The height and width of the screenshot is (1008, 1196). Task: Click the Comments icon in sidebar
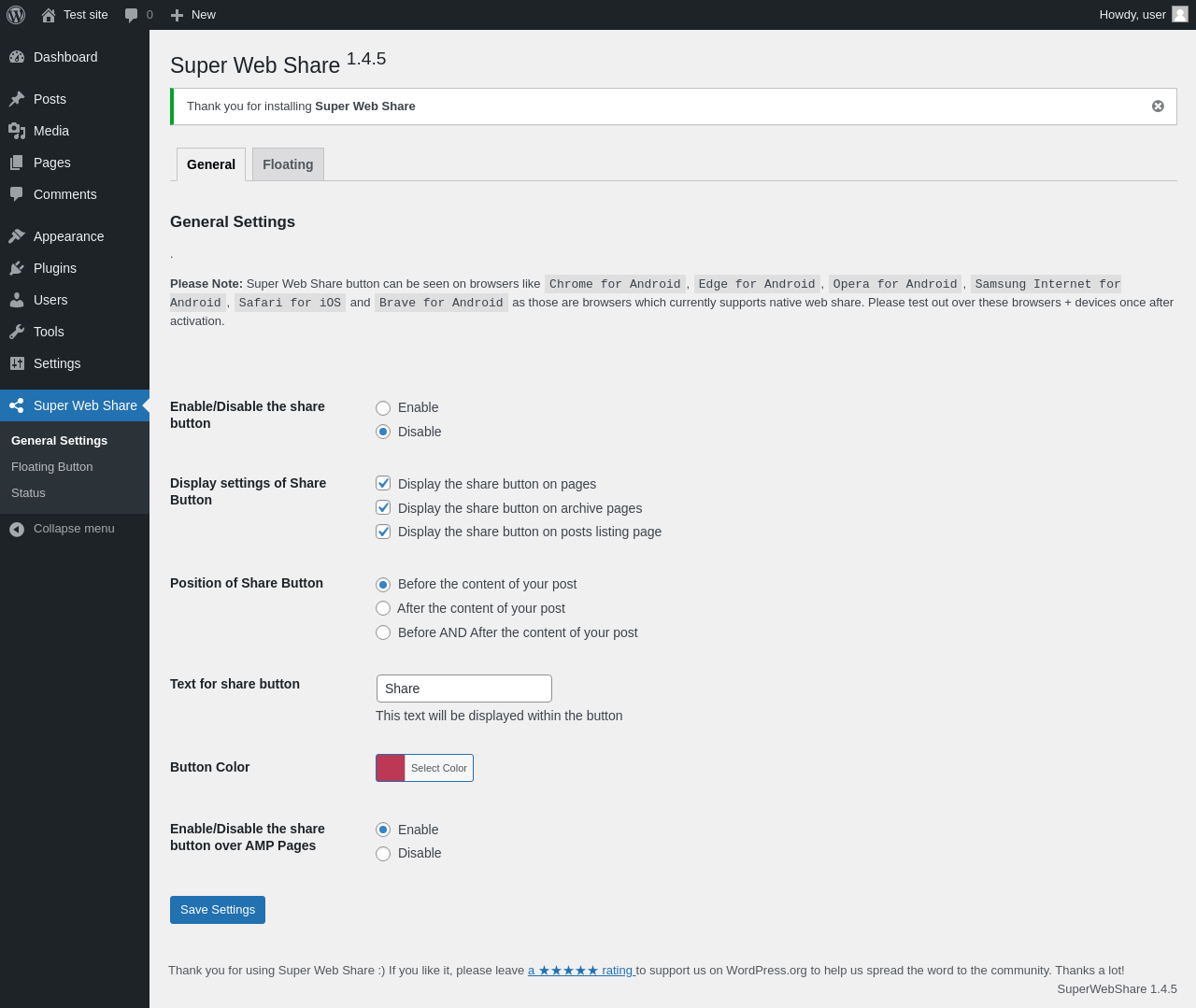point(17,194)
